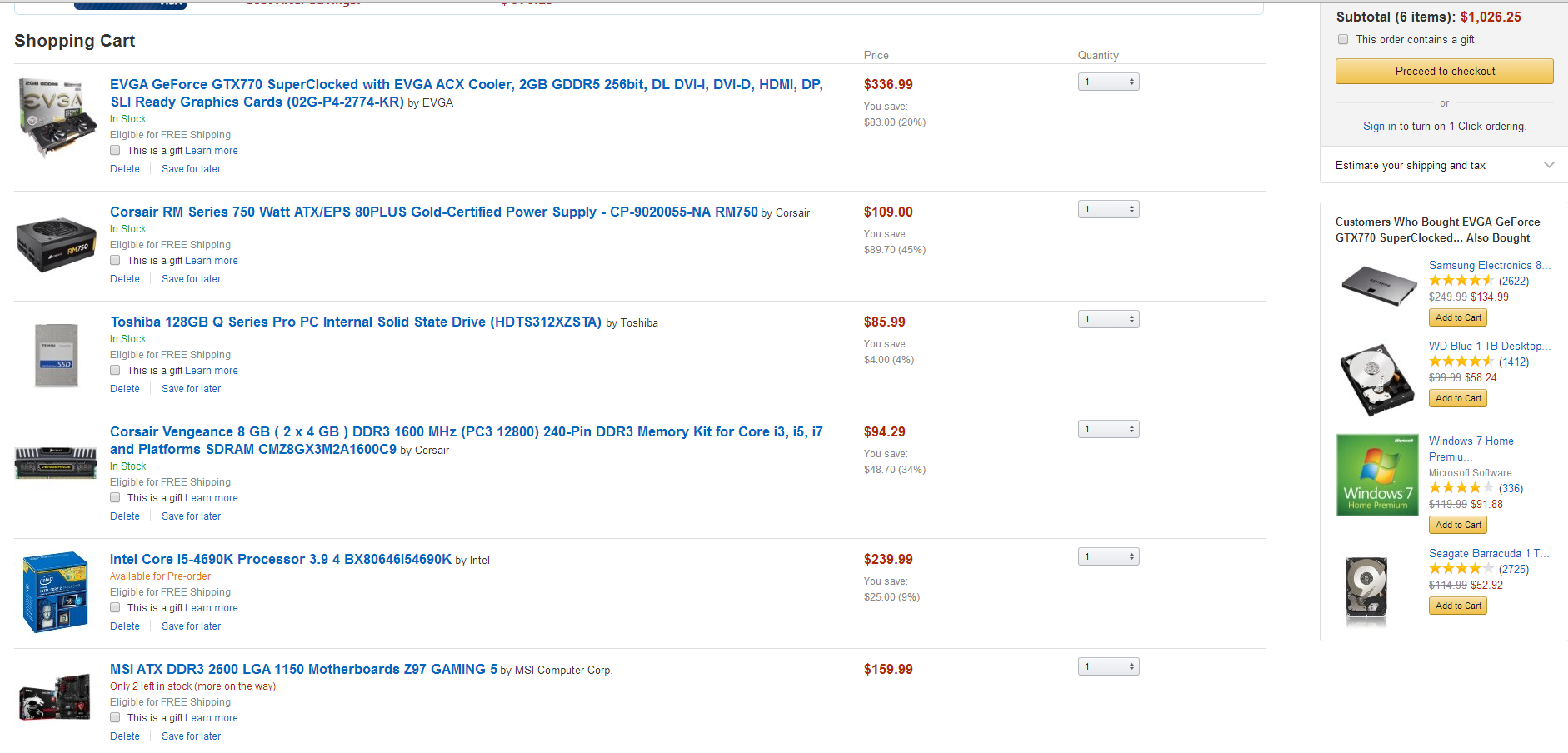The height and width of the screenshot is (753, 1568).
Task: Click Sign in for 1-Click ordering
Action: coord(1379,127)
